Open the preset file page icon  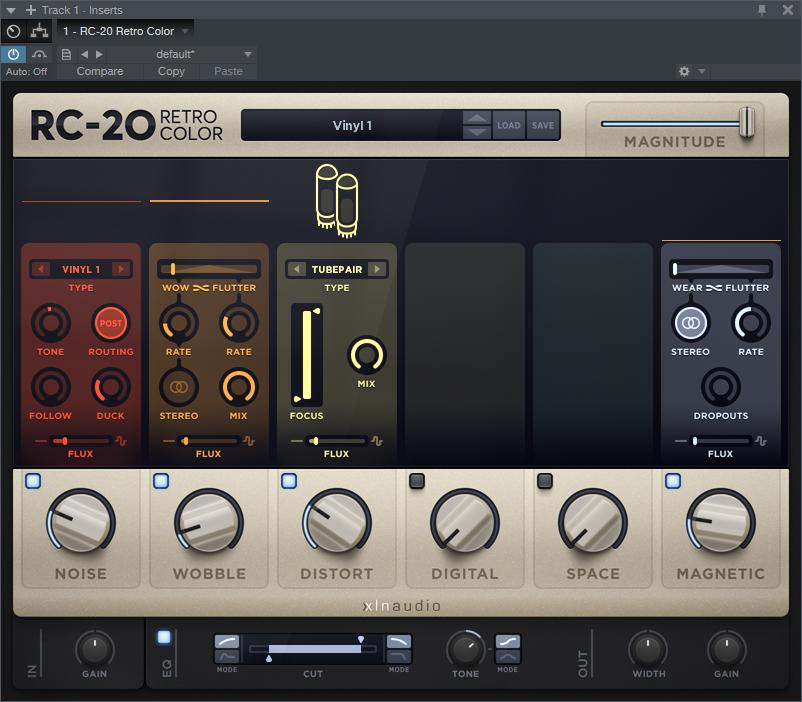point(66,54)
